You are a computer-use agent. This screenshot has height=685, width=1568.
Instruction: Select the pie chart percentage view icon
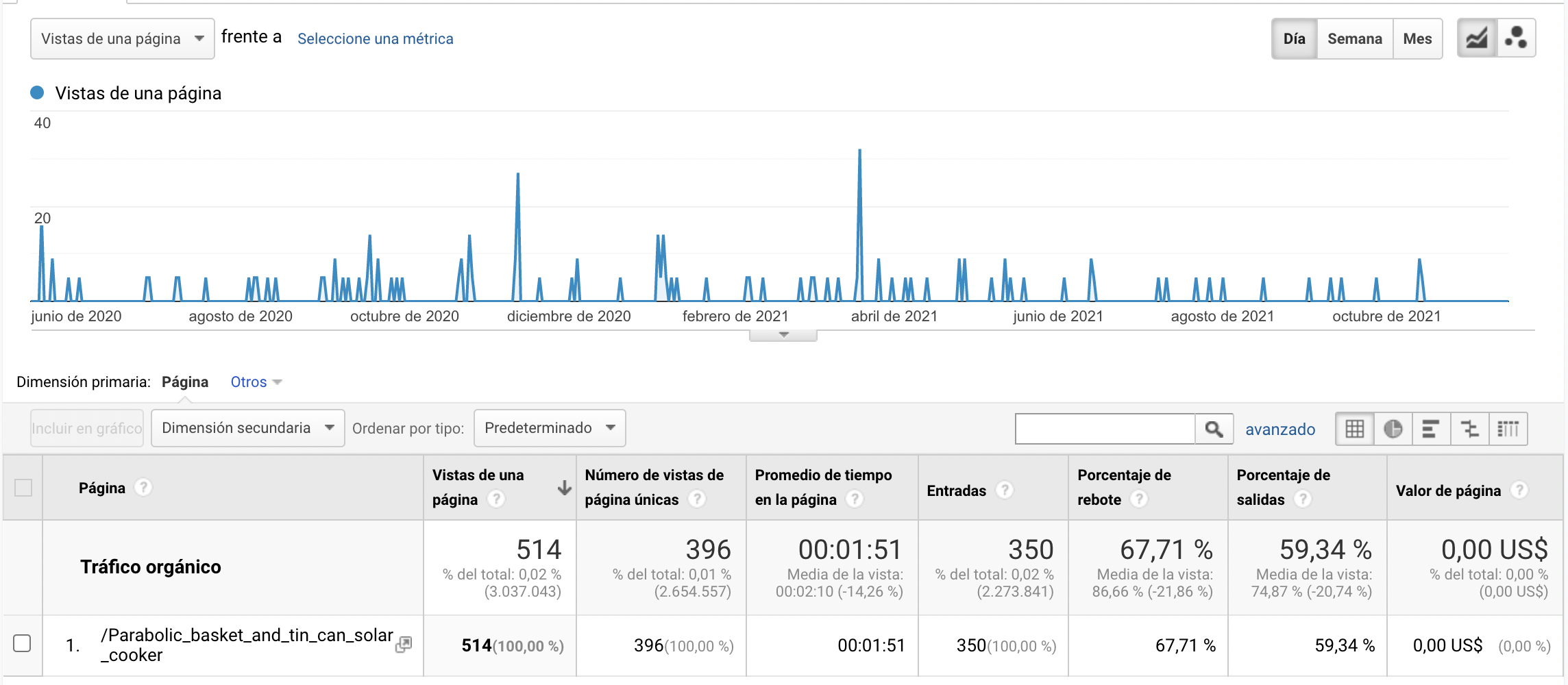[1393, 429]
